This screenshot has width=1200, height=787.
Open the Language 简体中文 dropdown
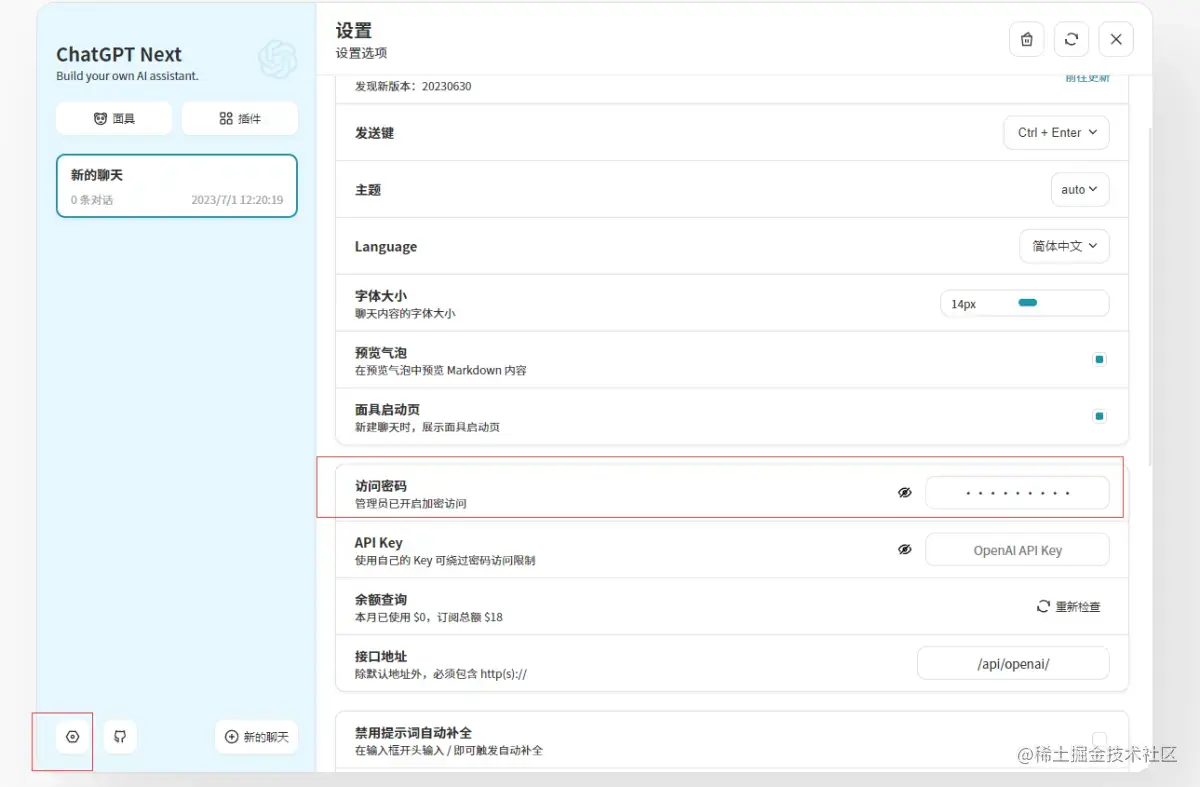pyautogui.click(x=1064, y=246)
